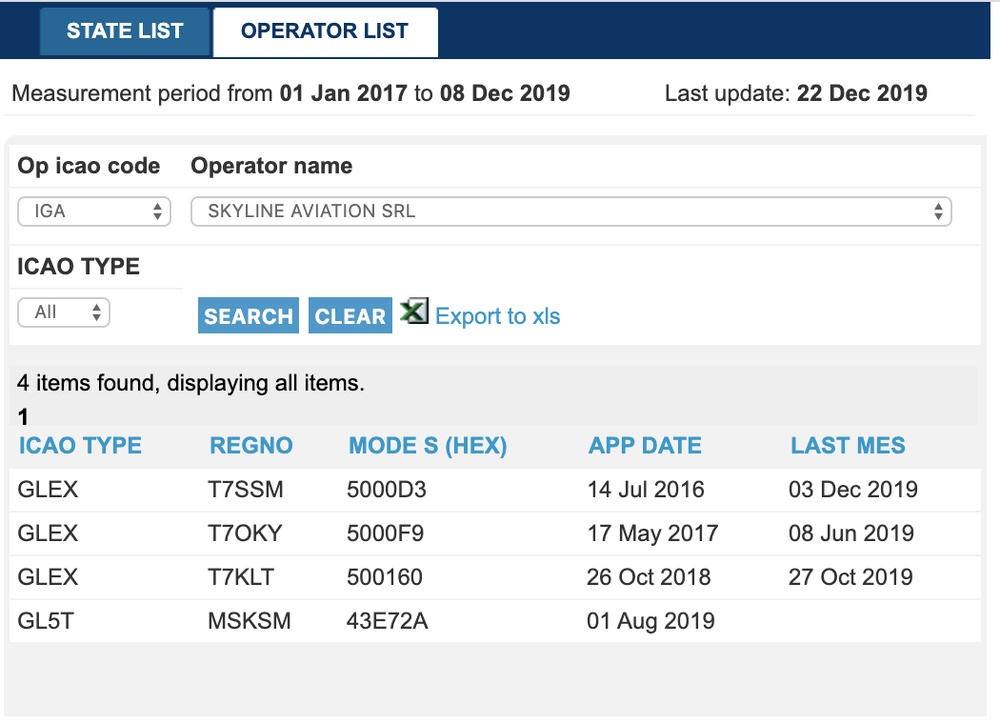The height and width of the screenshot is (724, 1000).
Task: Expand the ICAO TYPE All dropdown
Action: tap(64, 313)
